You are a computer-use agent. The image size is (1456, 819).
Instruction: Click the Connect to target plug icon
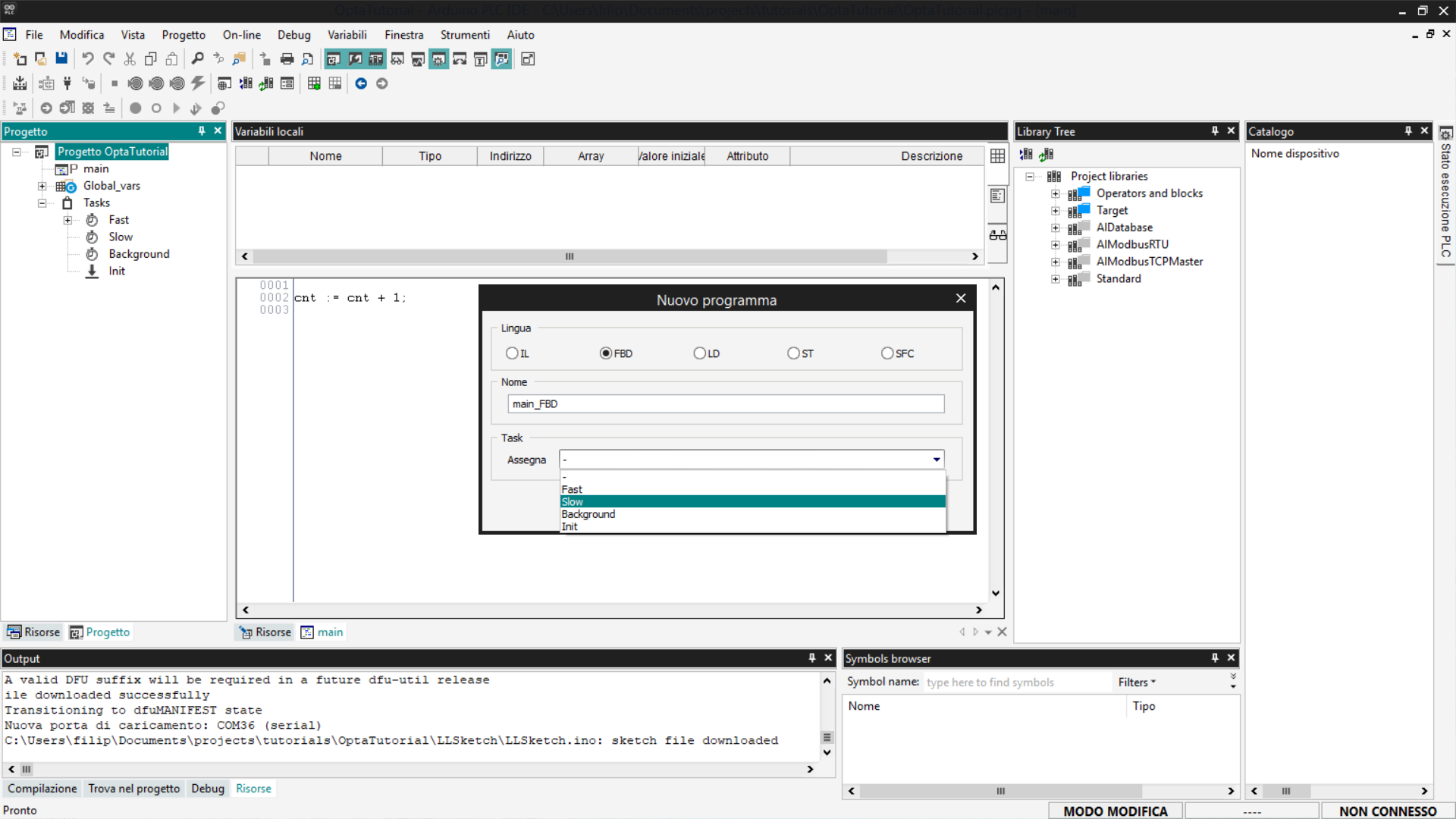point(67,83)
